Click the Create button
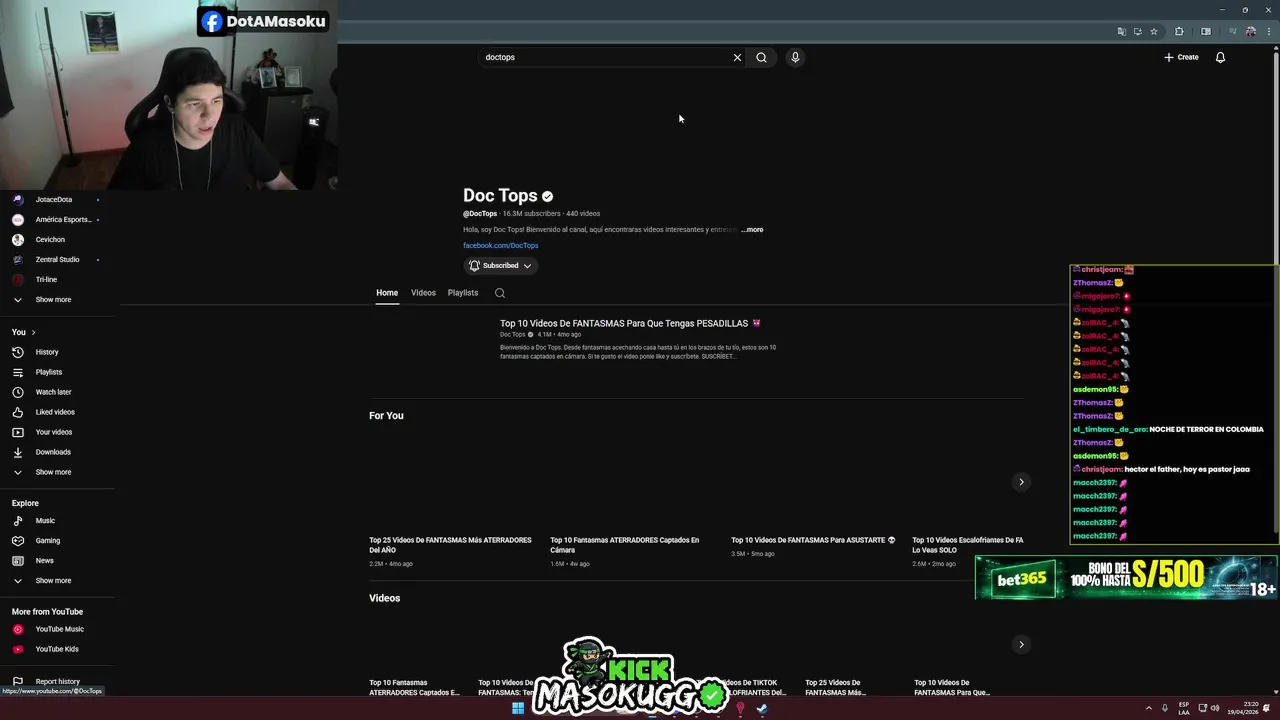Screen dimensions: 1280x720 pos(1181,57)
